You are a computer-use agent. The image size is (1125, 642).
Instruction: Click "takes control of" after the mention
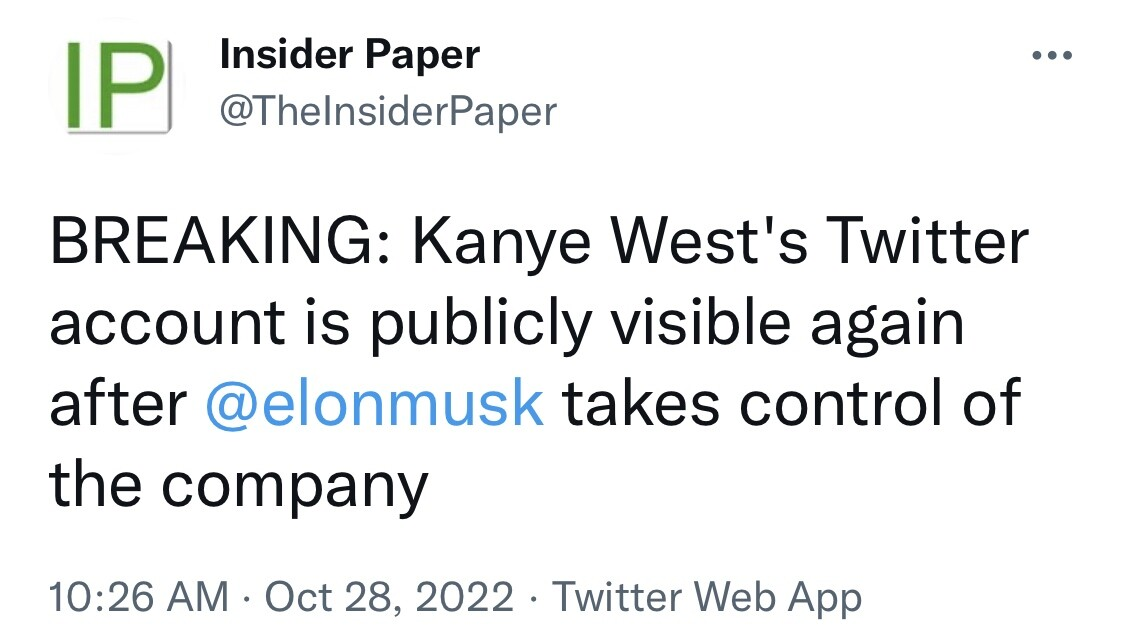790,403
